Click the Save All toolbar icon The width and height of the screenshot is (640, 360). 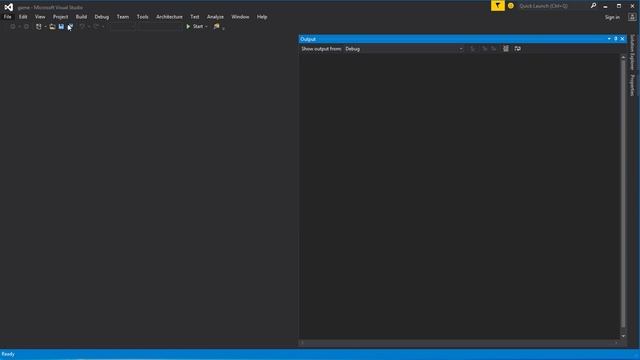(x=70, y=27)
